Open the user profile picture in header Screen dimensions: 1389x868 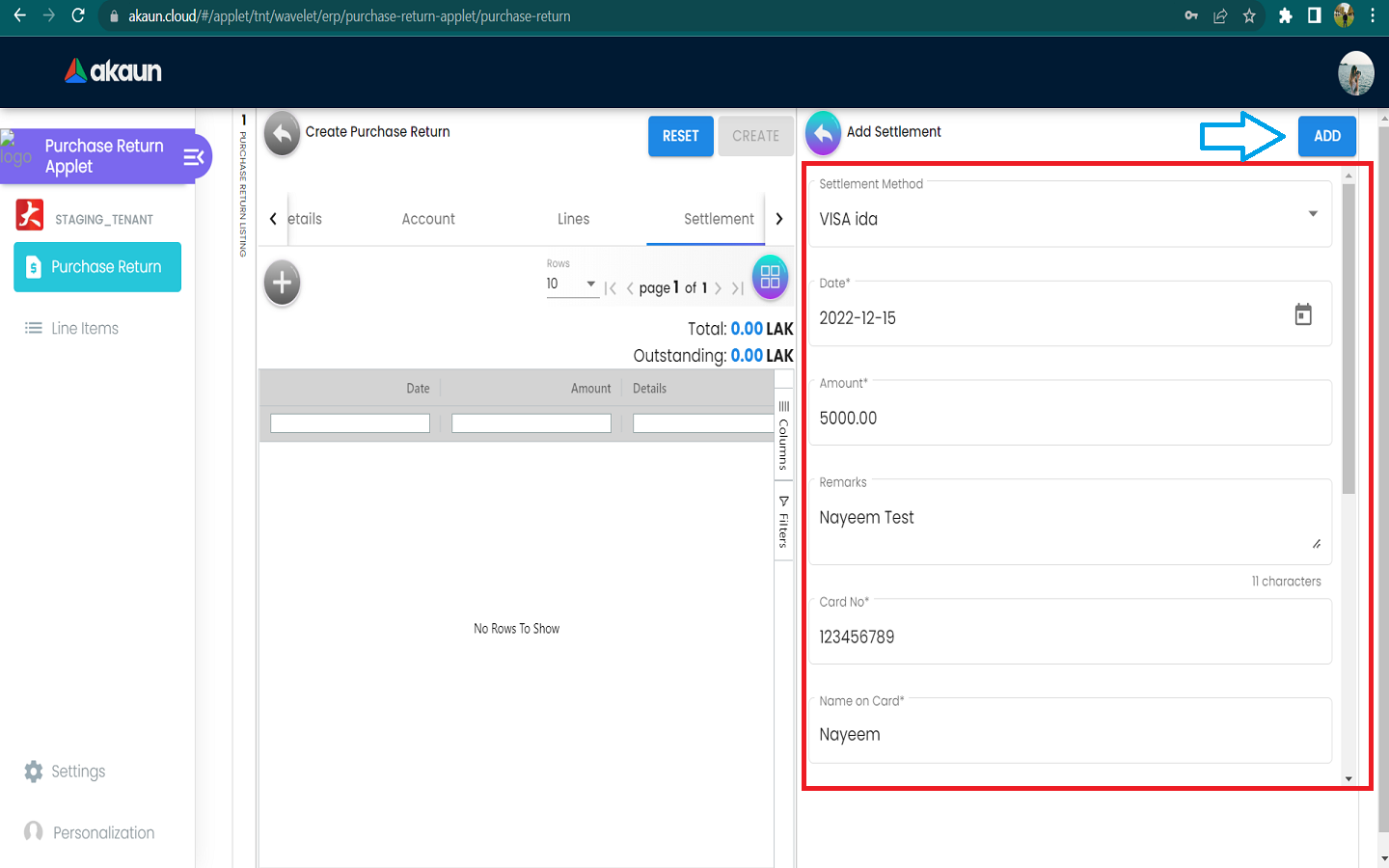click(1355, 73)
